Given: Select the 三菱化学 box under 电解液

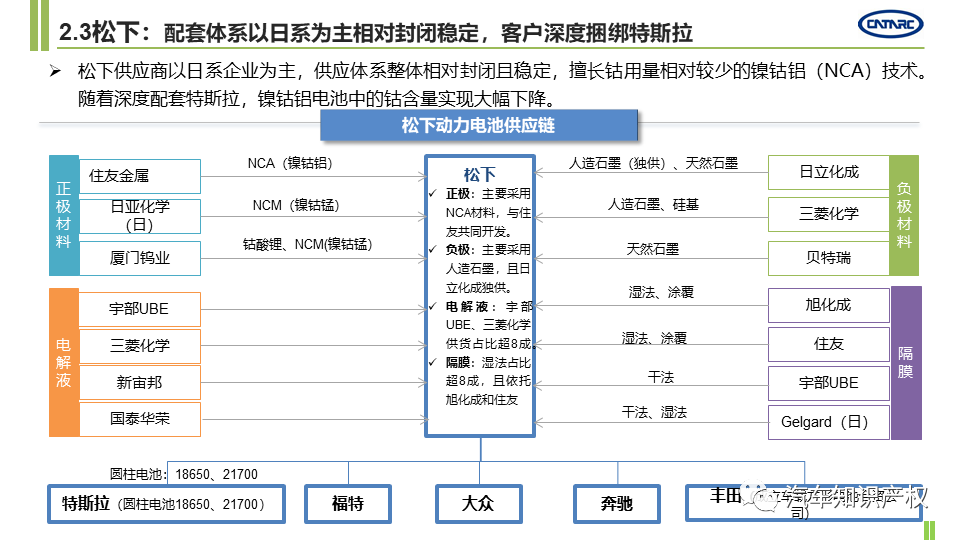Looking at the screenshot, I should click(140, 346).
